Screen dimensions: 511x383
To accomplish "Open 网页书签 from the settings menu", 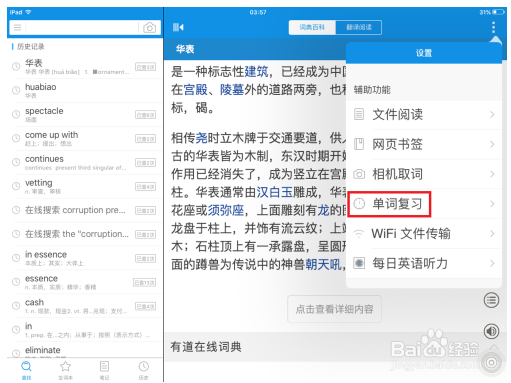I will click(424, 144).
